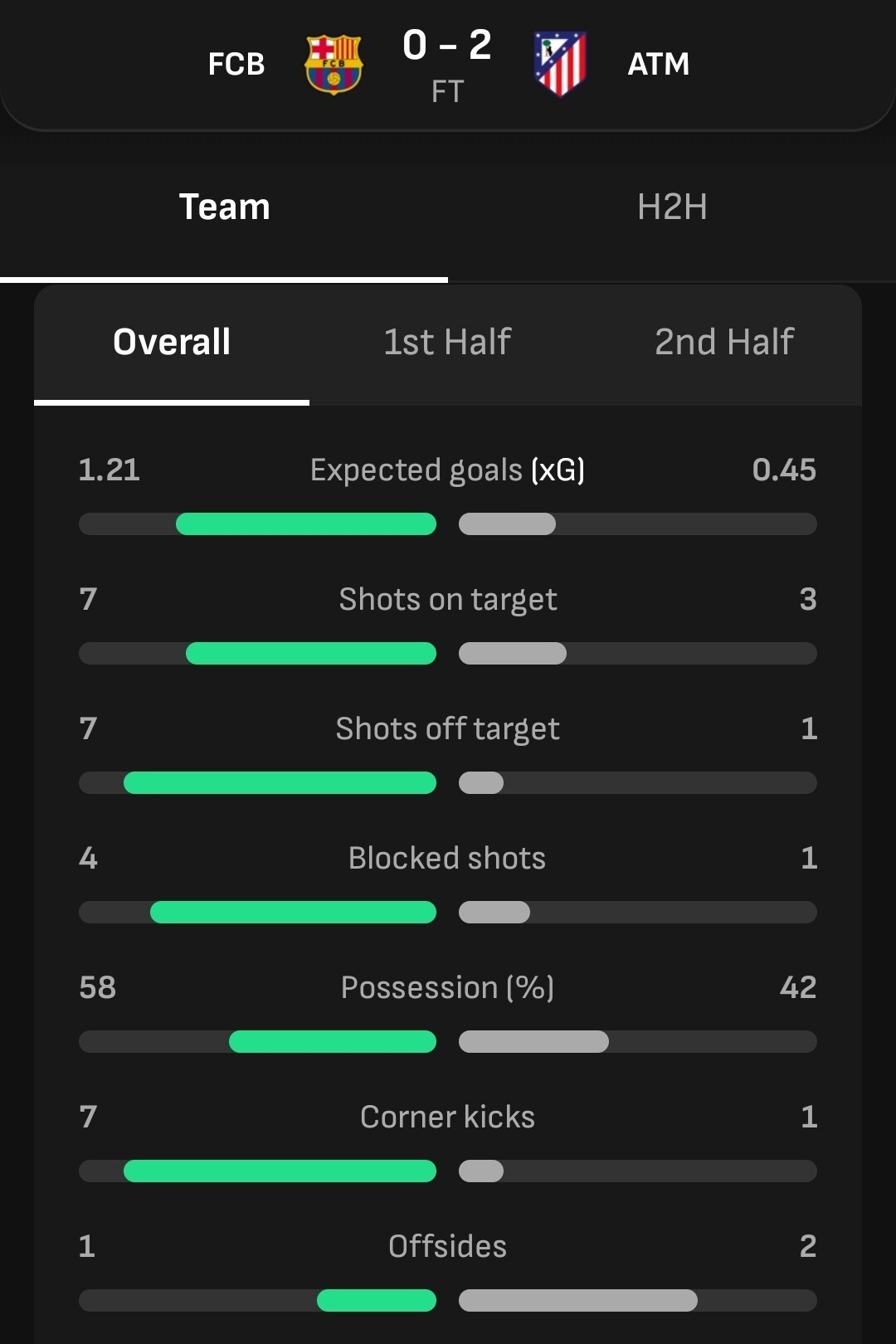This screenshot has height=1344, width=896.
Task: Select the Team tab
Action: (x=224, y=207)
